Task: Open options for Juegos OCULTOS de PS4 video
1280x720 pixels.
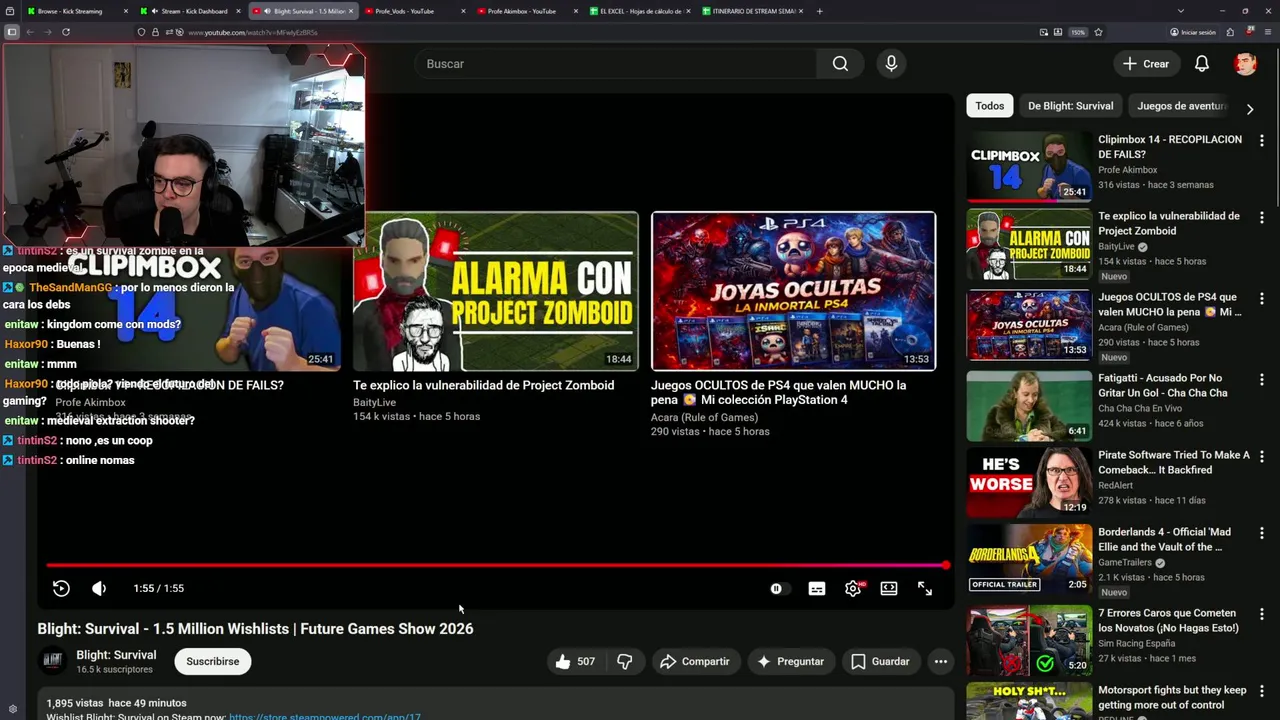Action: coord(1262,298)
